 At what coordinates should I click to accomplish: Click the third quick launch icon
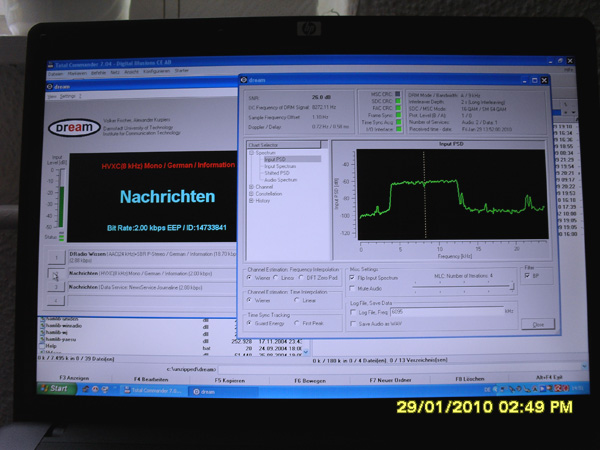click(104, 390)
